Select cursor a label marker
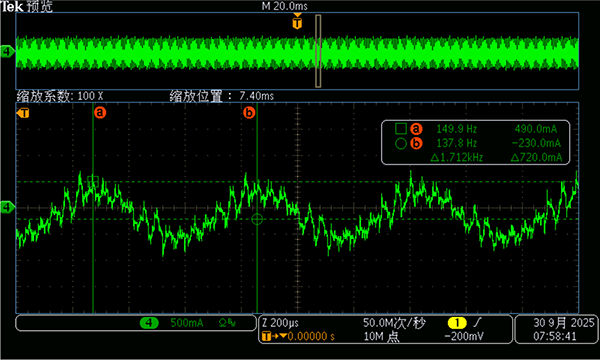 (x=100, y=112)
